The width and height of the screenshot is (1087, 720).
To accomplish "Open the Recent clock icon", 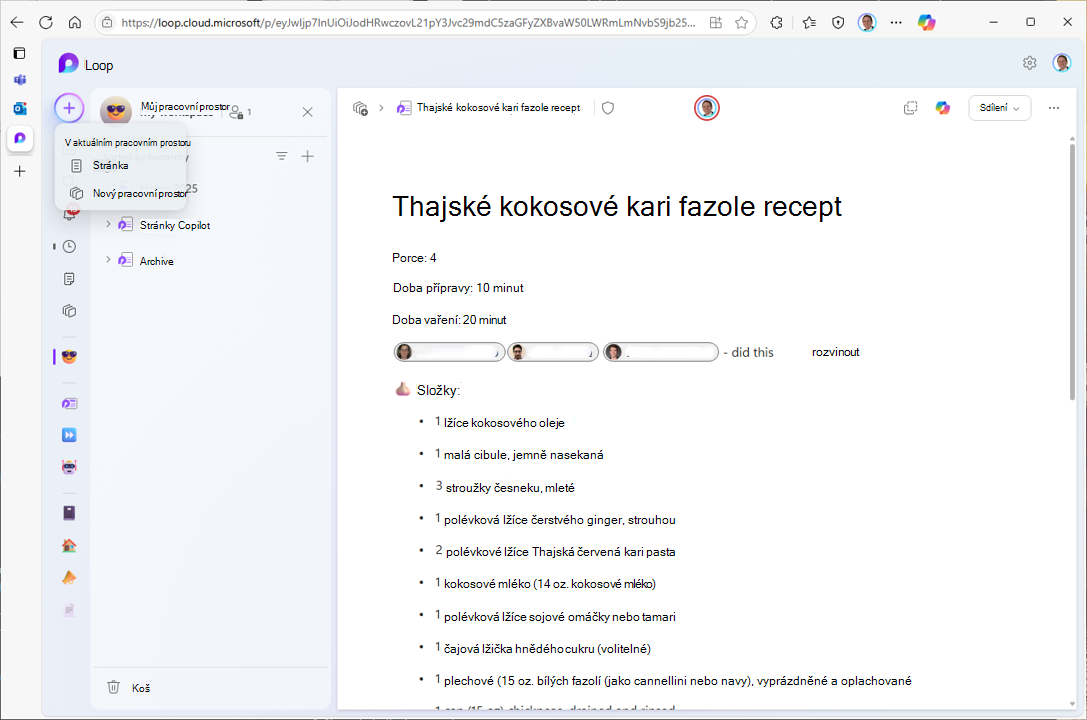I will (69, 246).
